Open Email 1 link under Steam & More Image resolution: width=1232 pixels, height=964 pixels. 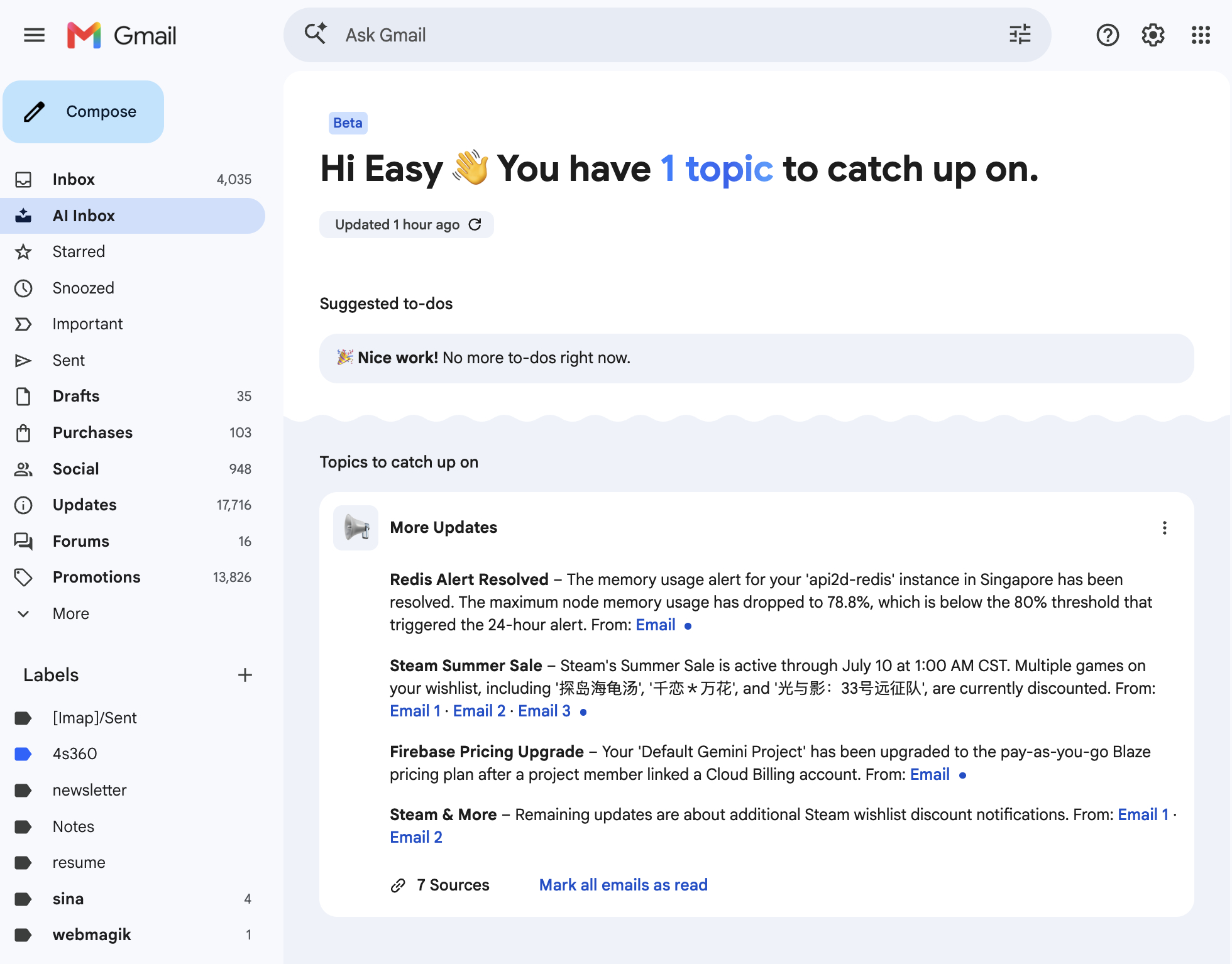click(x=1143, y=814)
